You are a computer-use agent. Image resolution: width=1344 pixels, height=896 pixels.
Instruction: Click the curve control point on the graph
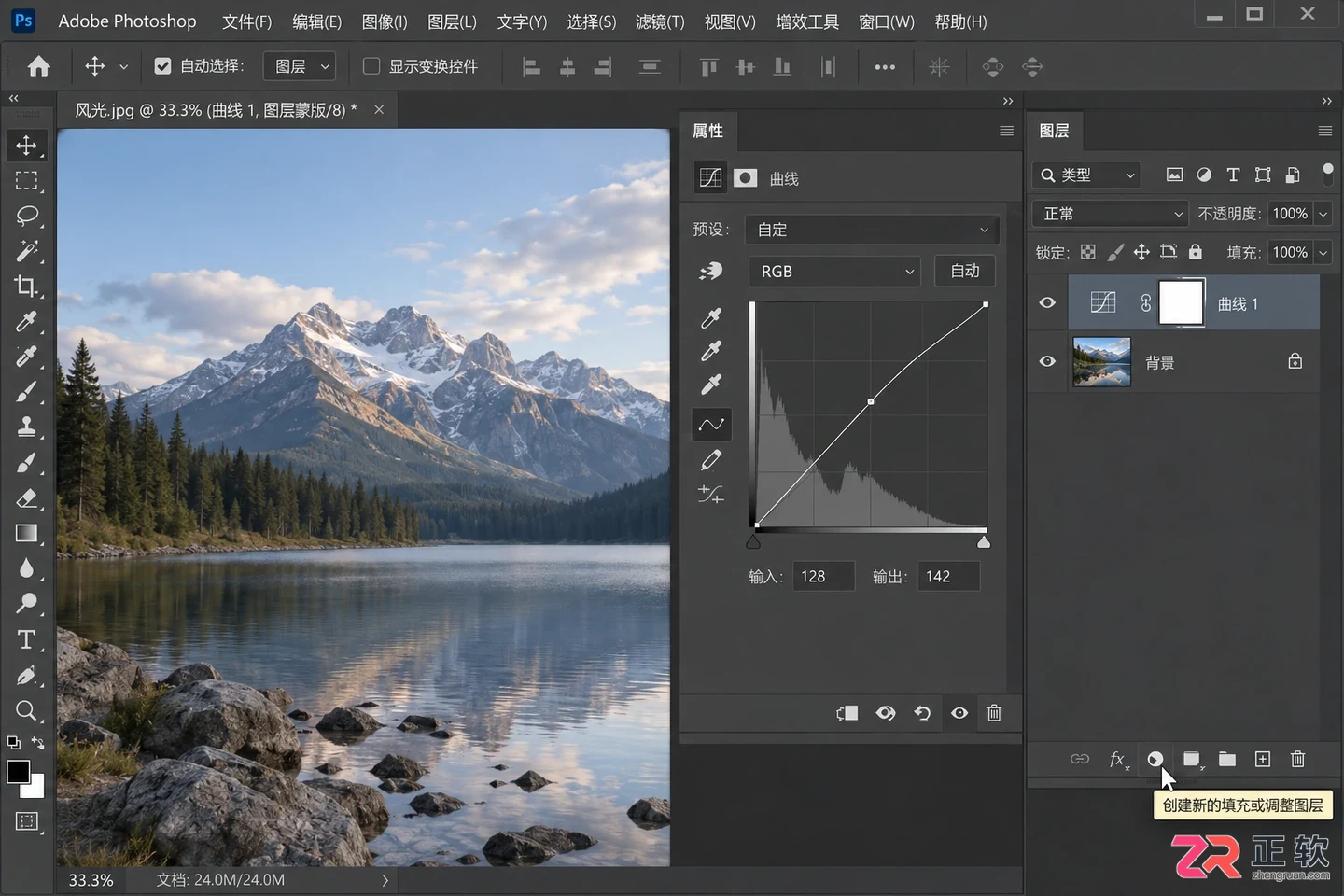click(x=871, y=401)
